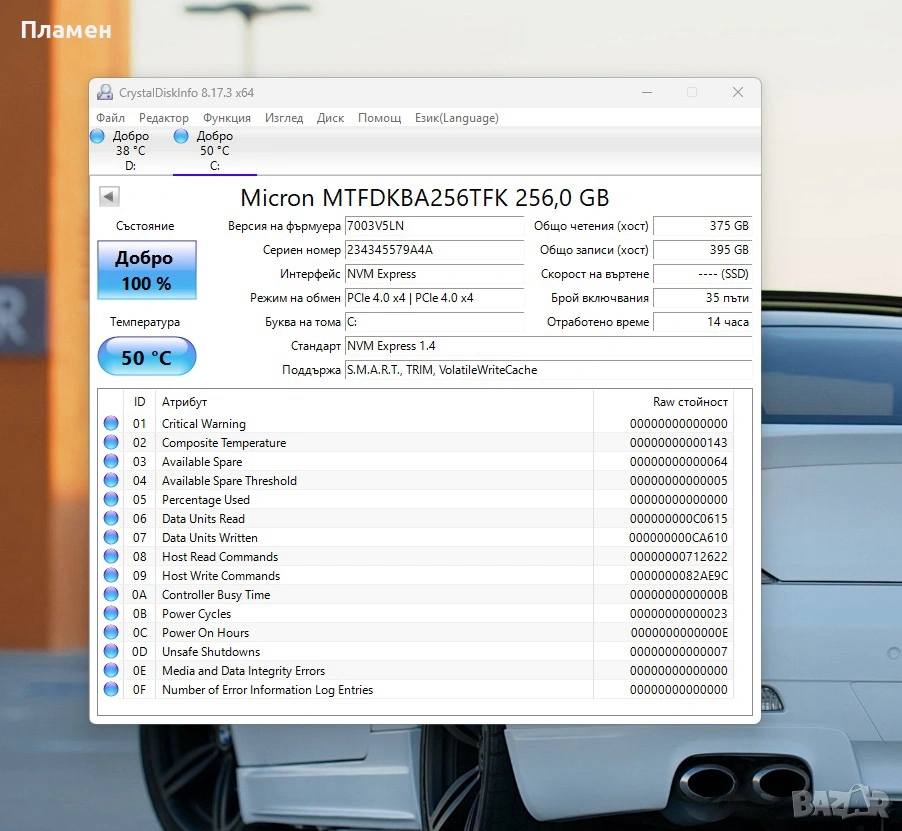This screenshot has height=831, width=902.
Task: Select the drive C: disk tab
Action: [x=214, y=151]
